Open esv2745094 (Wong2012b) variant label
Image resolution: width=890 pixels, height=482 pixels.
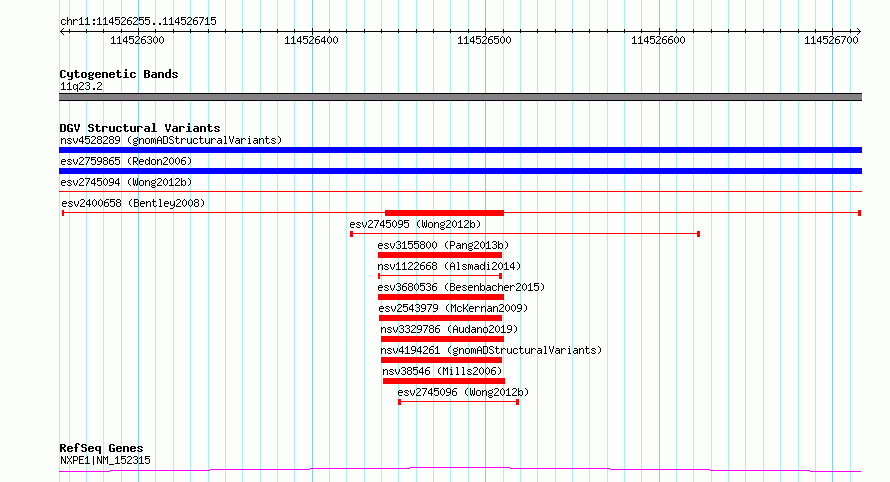pyautogui.click(x=126, y=182)
